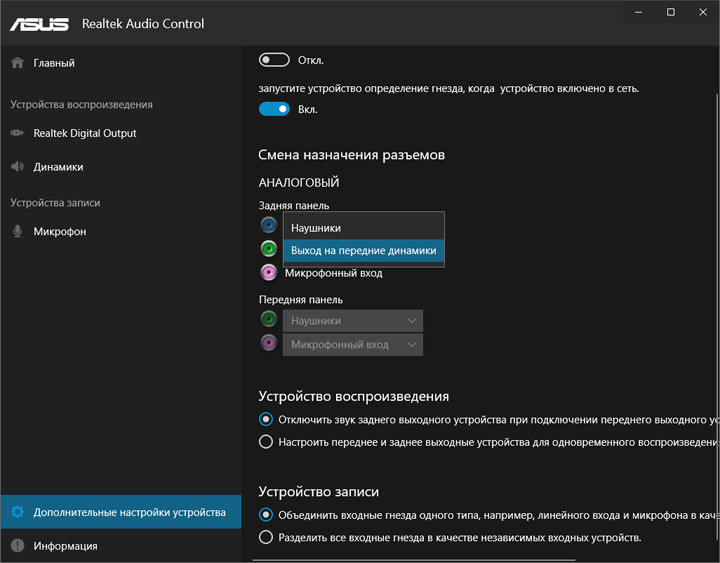
Task: Click the green front panel jack icon
Action: (x=268, y=320)
